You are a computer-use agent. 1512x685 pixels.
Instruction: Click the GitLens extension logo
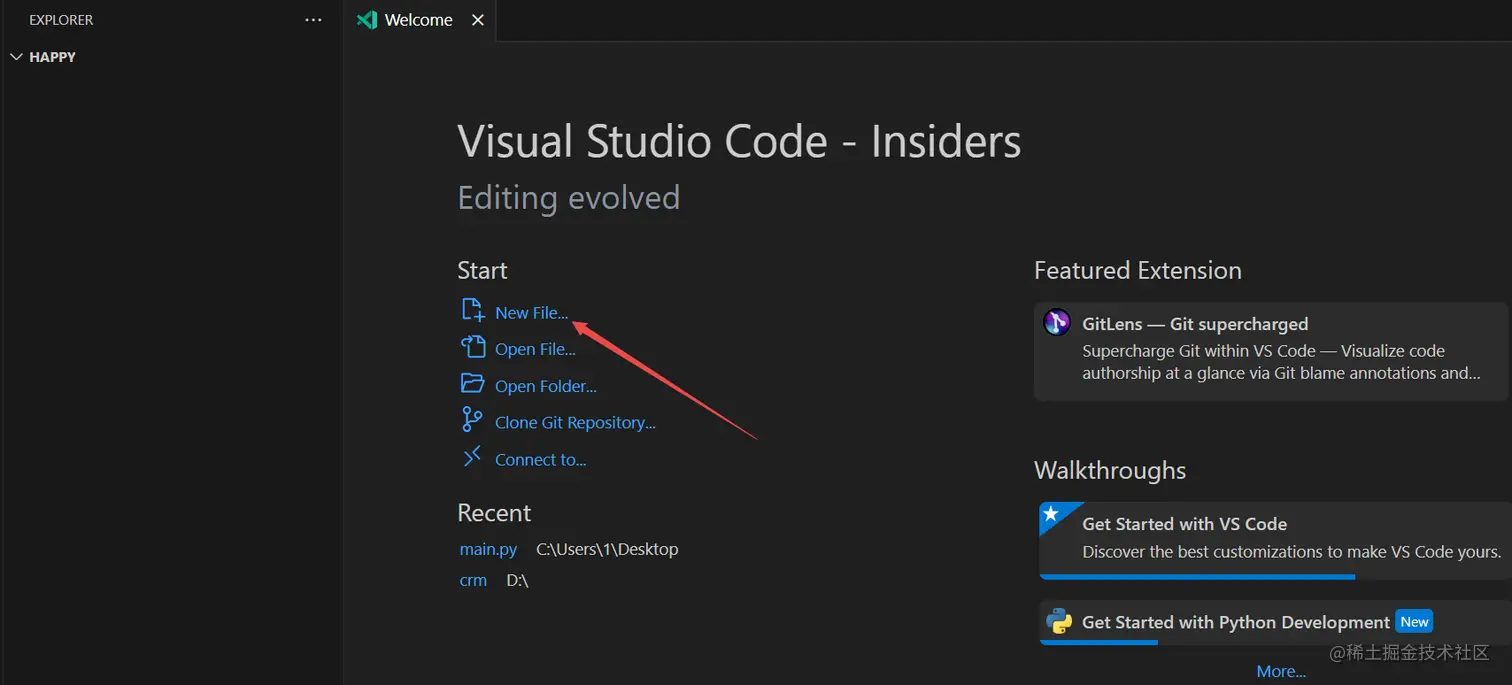(1057, 322)
